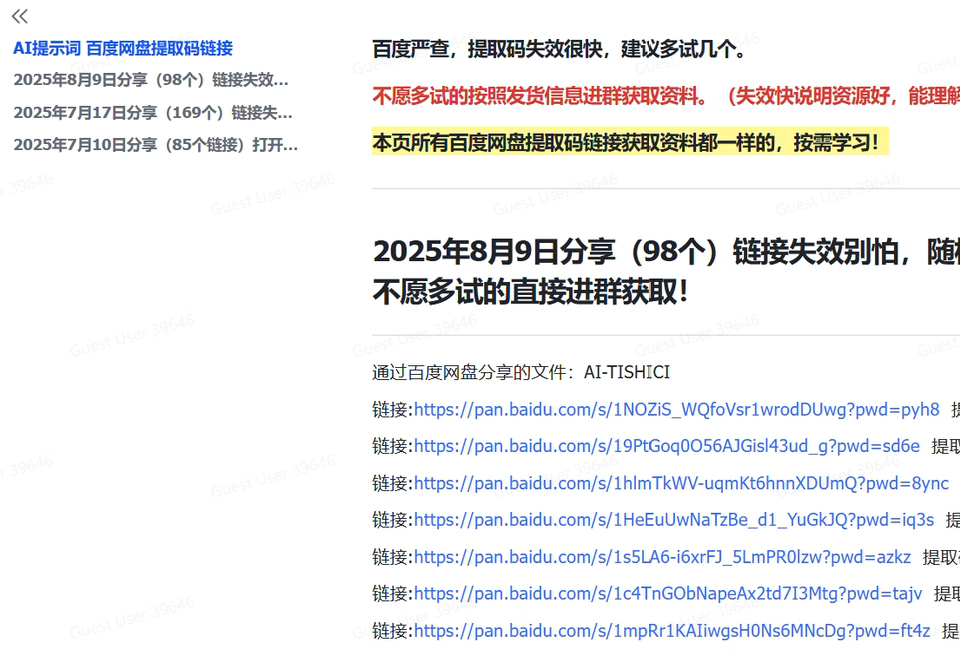960x656 pixels.
Task: Open Baidu link ending with pwd=azkz
Action: click(662, 557)
